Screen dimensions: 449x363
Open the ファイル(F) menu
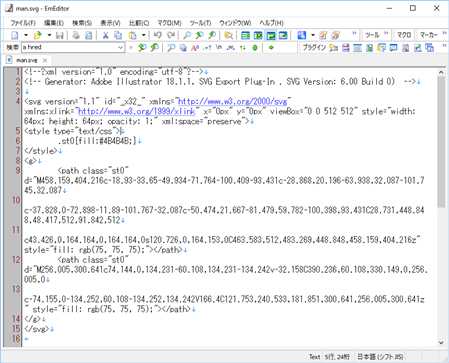(x=23, y=23)
